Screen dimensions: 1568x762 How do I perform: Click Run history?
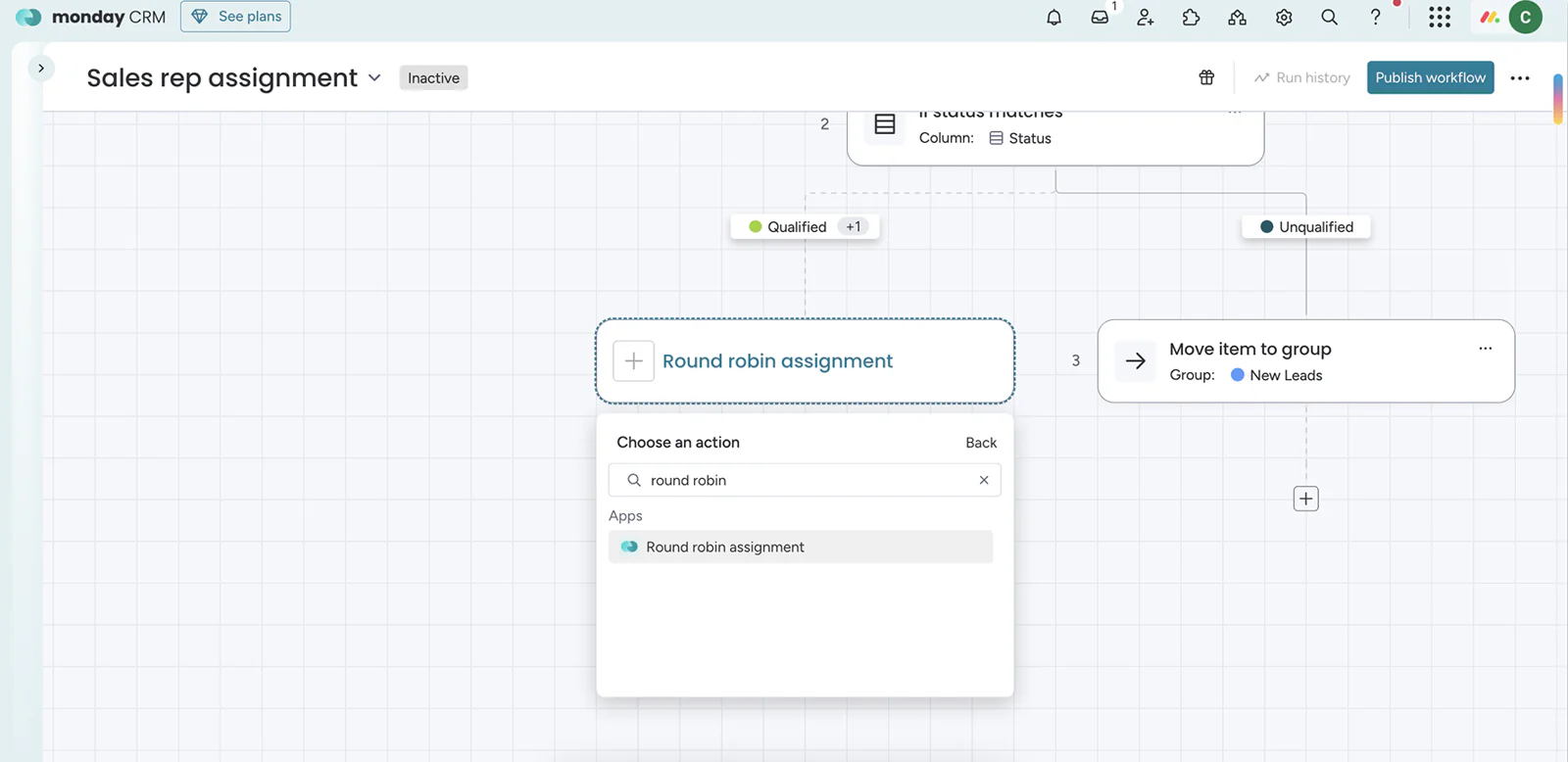[1301, 78]
